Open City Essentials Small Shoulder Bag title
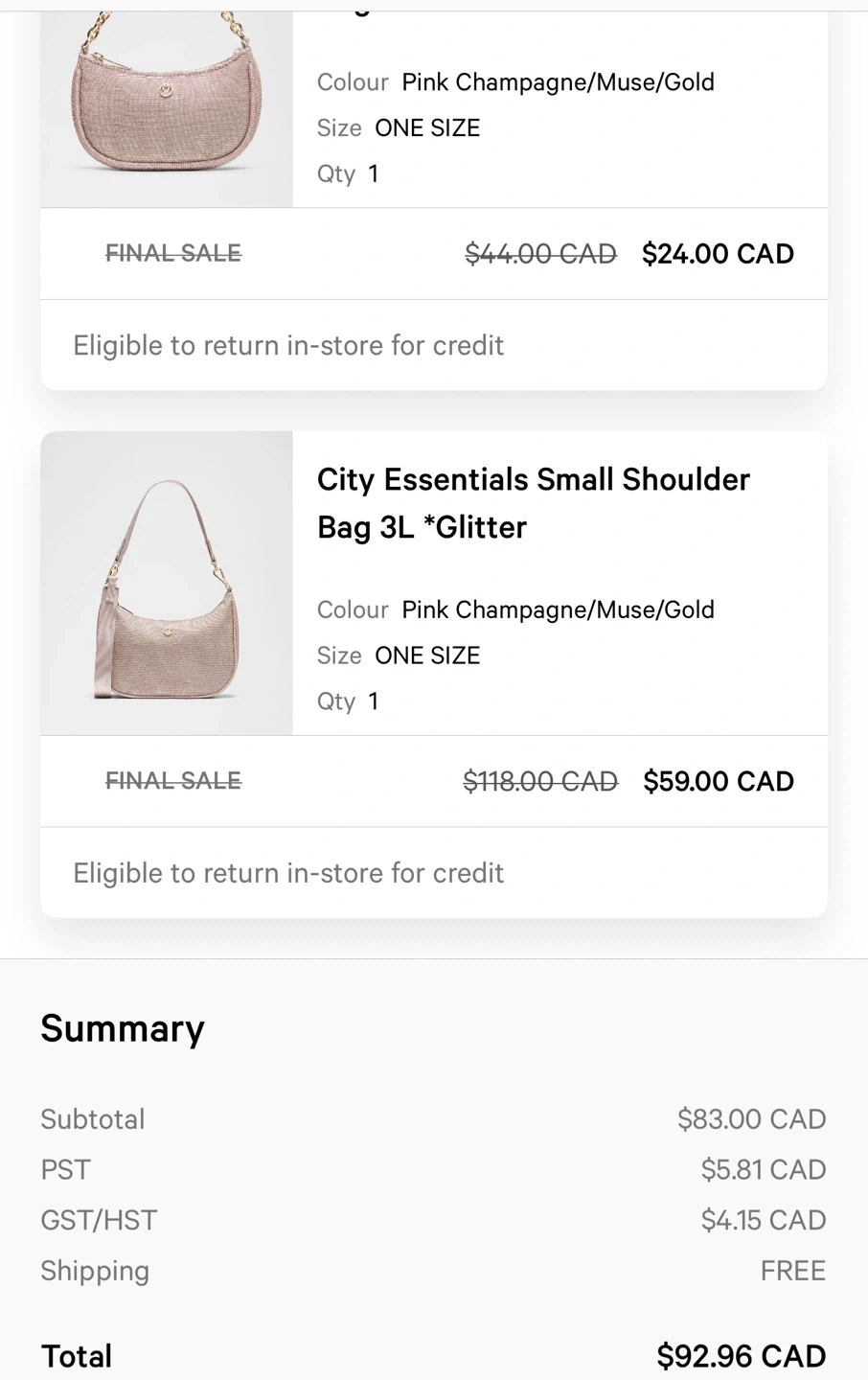Screen dimensions: 868x1380 pos(533,503)
